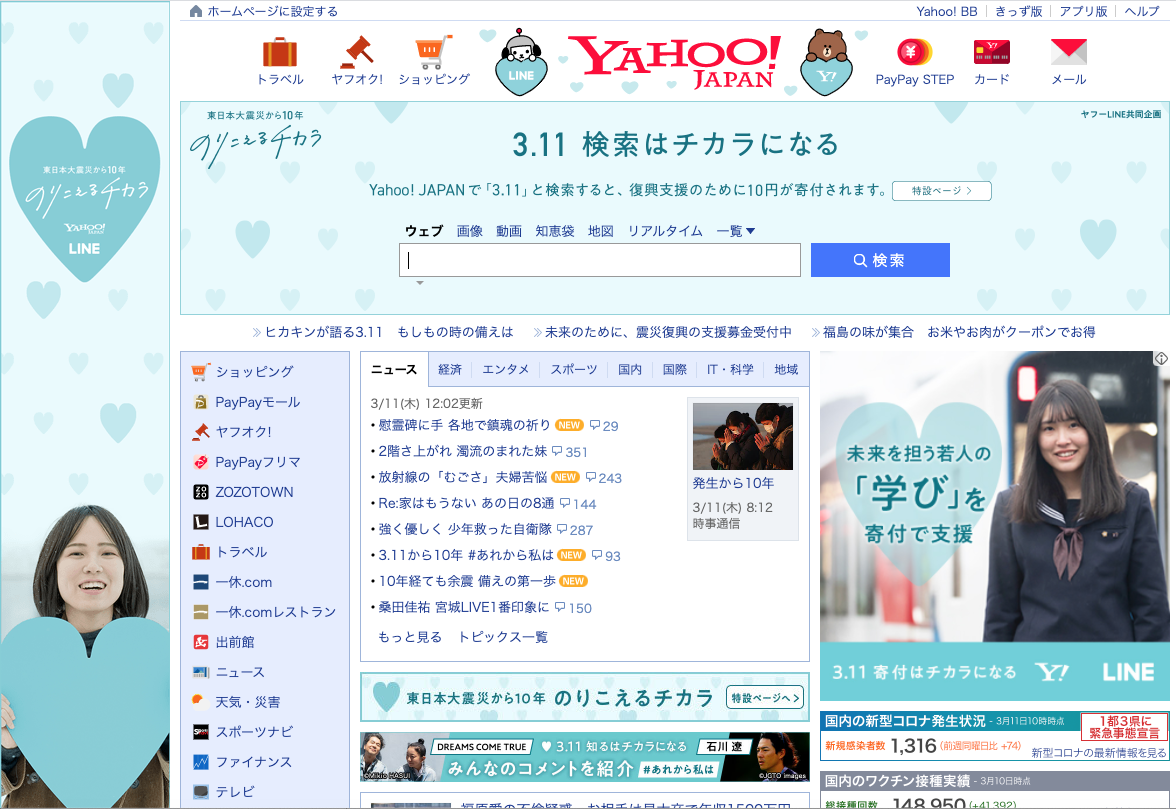Select the 動画 search tab
The image size is (1176, 809).
[x=508, y=231]
